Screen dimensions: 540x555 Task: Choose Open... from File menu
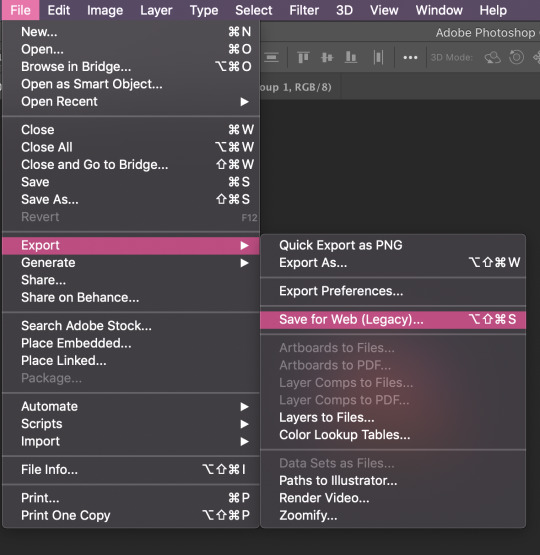(131, 49)
